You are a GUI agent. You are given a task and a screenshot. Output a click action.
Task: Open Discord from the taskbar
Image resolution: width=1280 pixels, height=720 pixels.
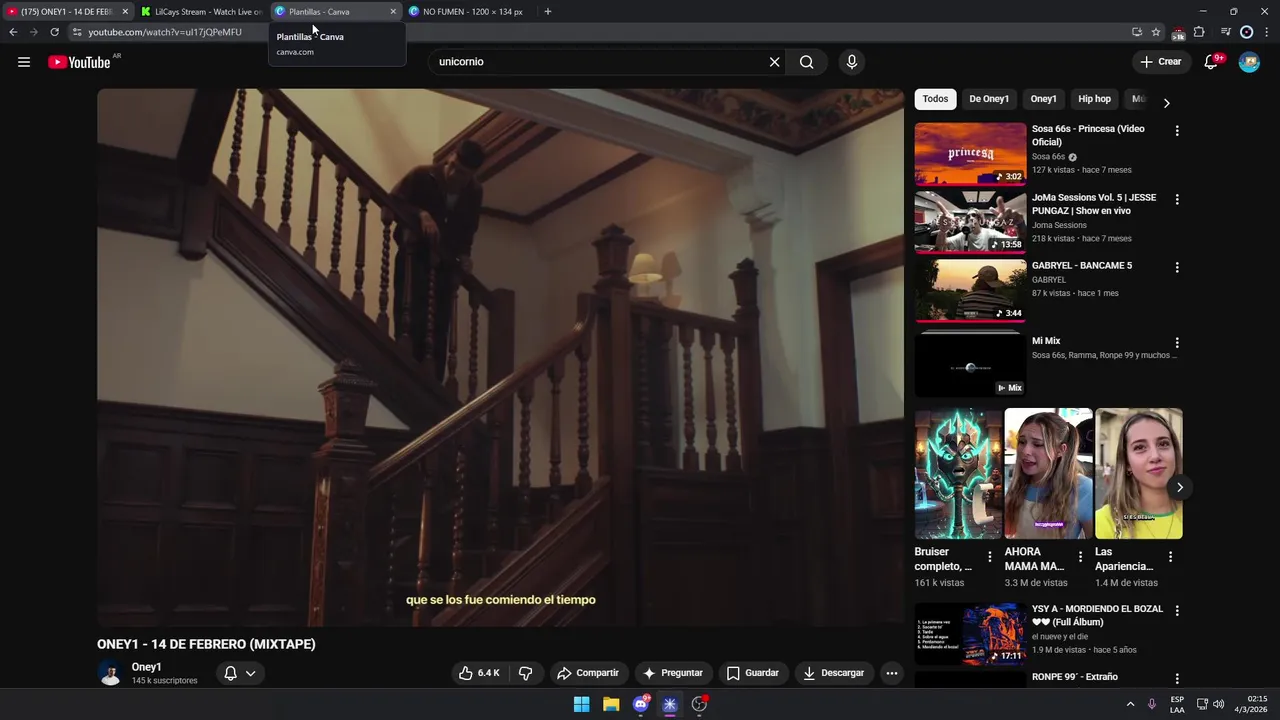tap(641, 704)
